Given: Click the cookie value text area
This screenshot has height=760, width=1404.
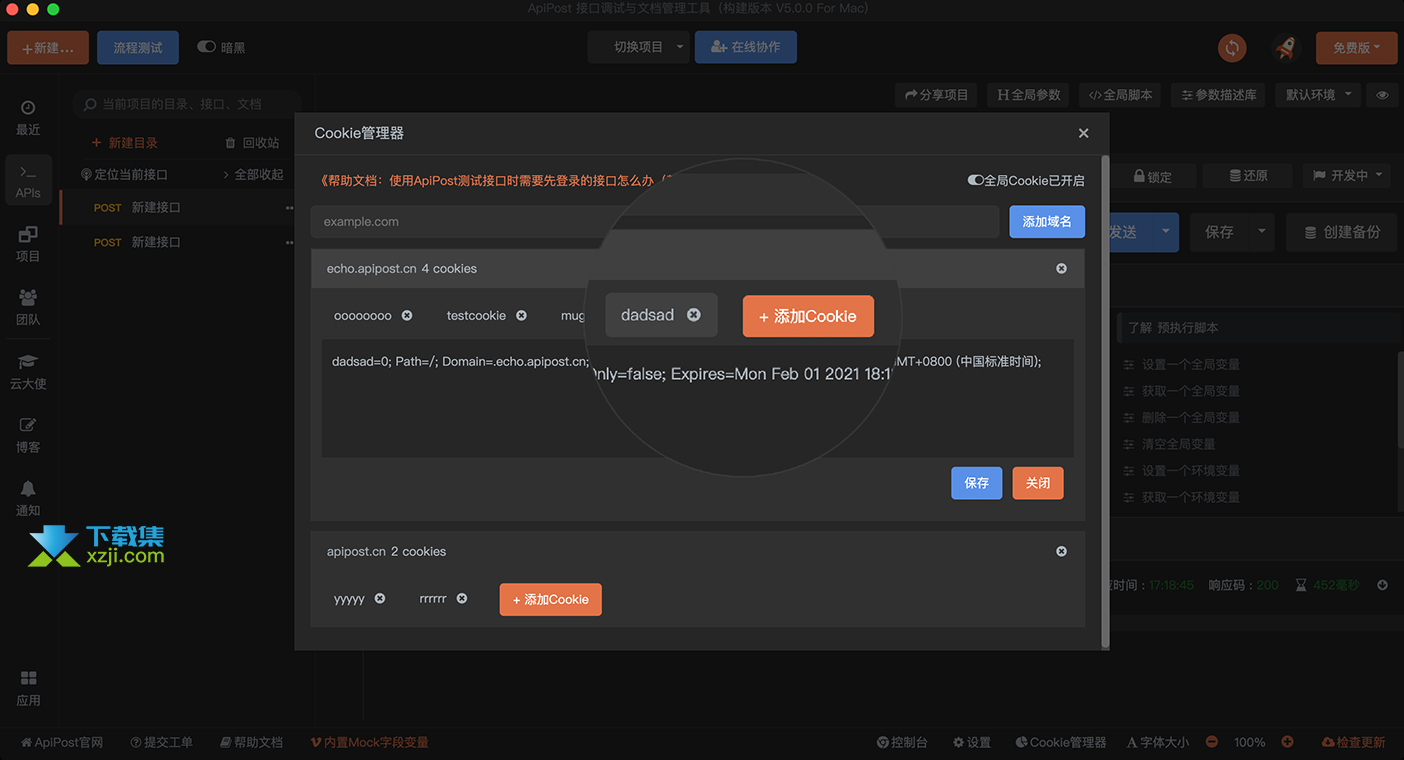Looking at the screenshot, I should coord(698,398).
